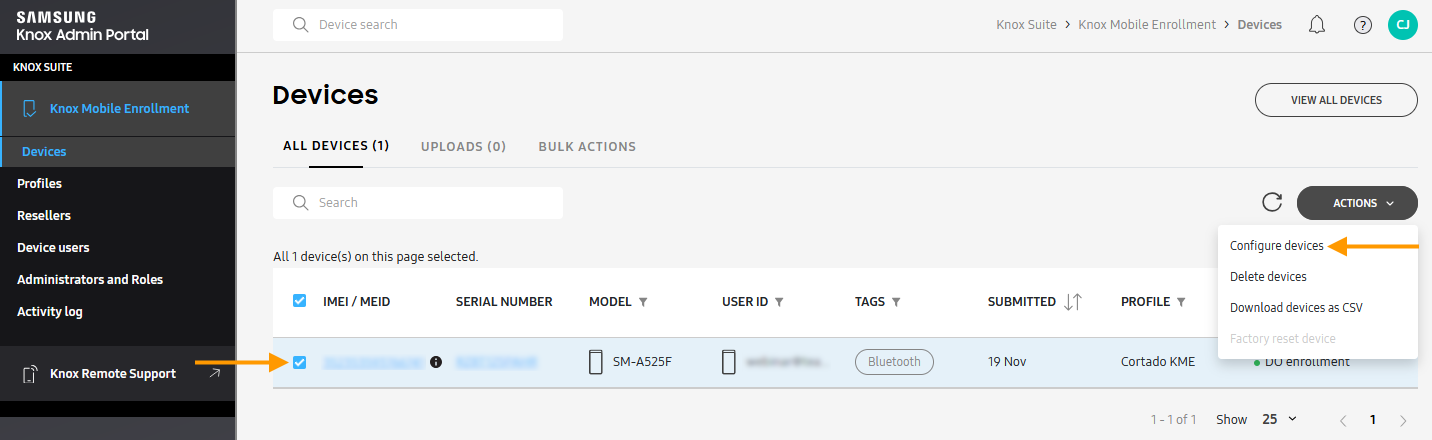Toggle the select-all header checkbox

[x=299, y=300]
